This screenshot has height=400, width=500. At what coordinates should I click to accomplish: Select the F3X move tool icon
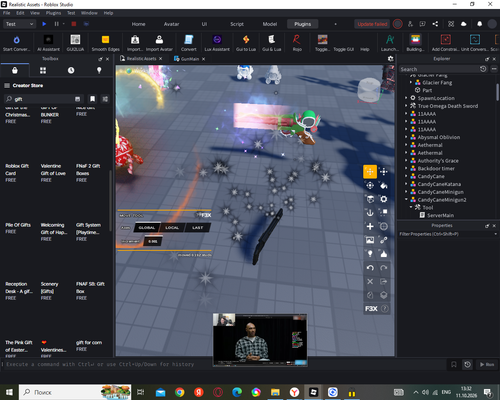pyautogui.click(x=370, y=172)
